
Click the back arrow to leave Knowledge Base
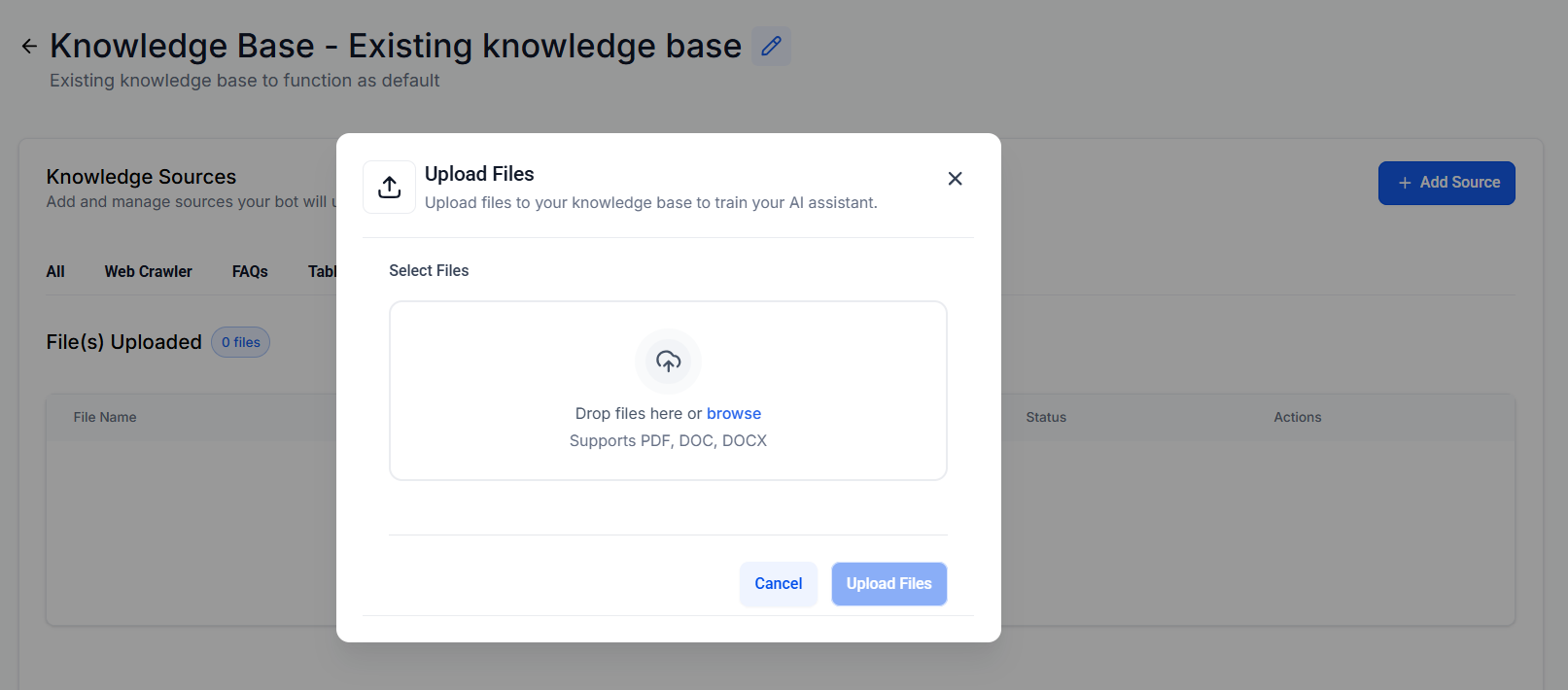[x=29, y=46]
